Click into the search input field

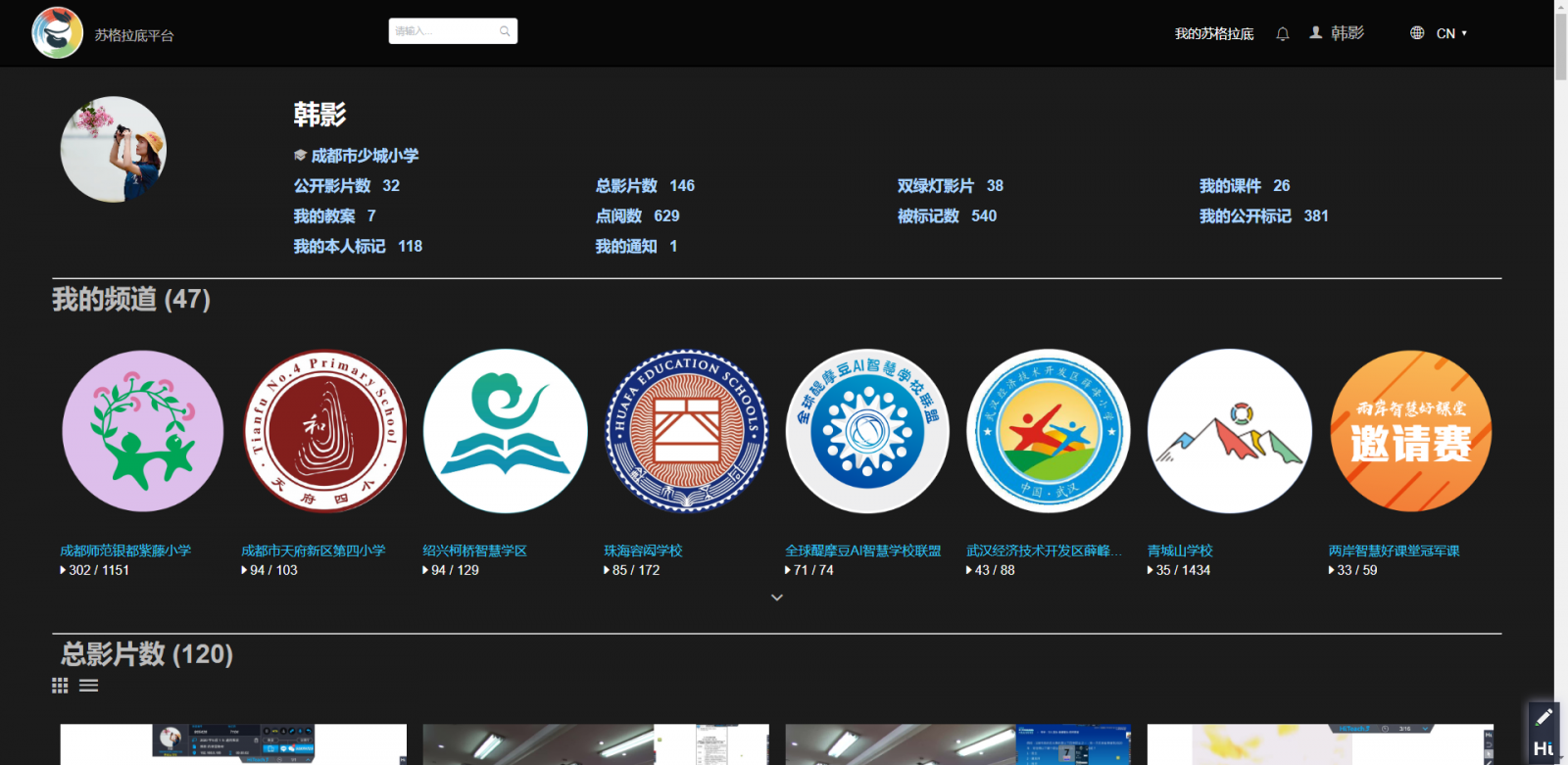click(443, 31)
